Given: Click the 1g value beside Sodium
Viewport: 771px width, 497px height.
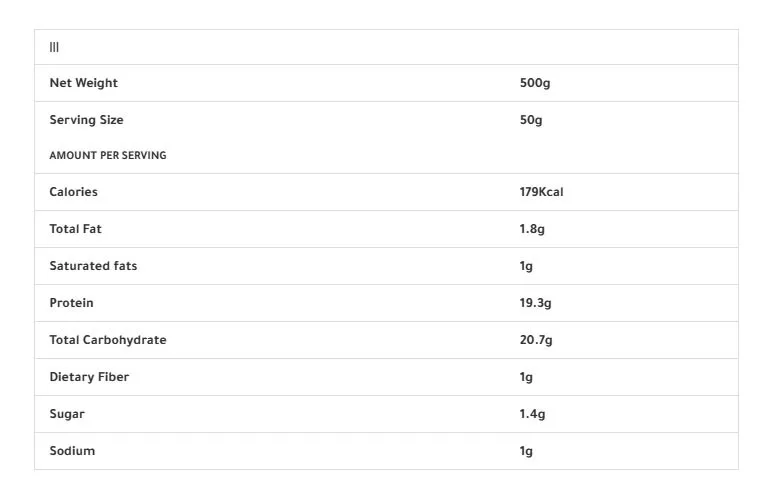Looking at the screenshot, I should (x=526, y=451).
